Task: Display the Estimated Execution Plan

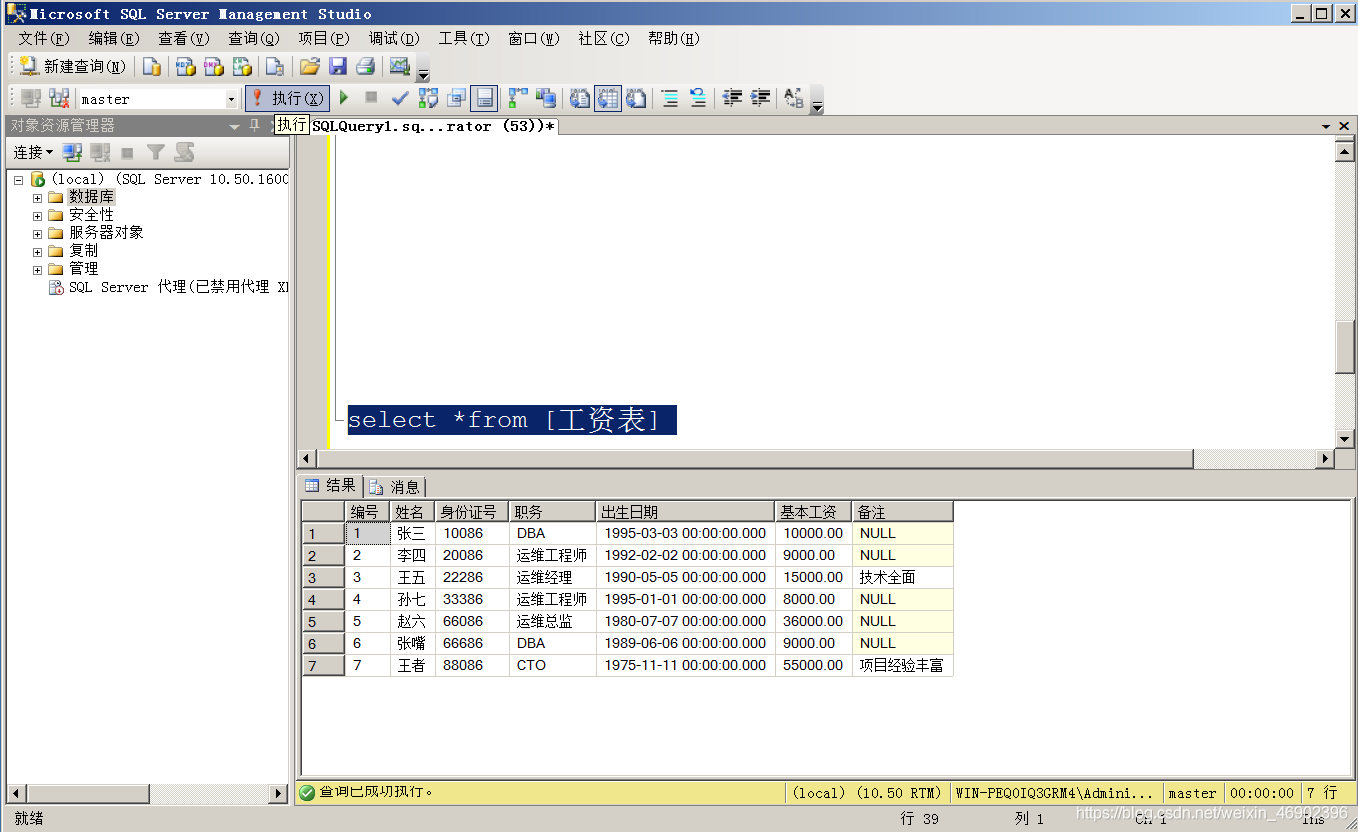Action: coord(429,98)
